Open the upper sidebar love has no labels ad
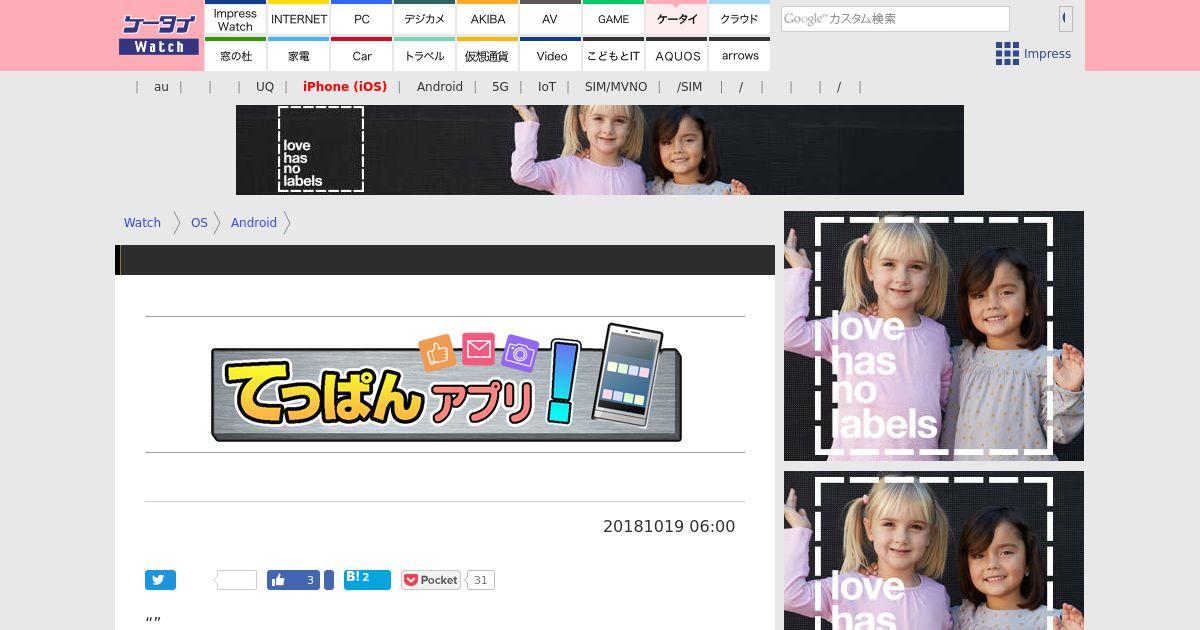The image size is (1200, 630). (934, 336)
